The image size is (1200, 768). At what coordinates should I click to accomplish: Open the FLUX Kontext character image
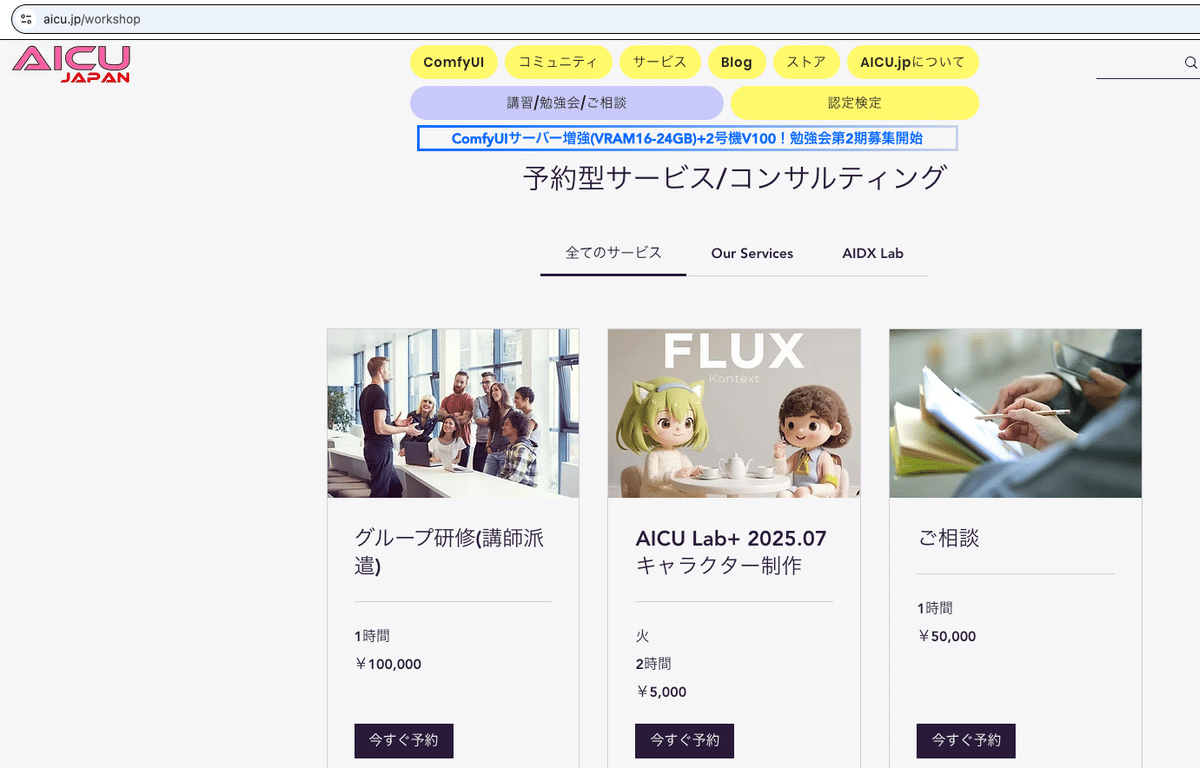pyautogui.click(x=734, y=413)
